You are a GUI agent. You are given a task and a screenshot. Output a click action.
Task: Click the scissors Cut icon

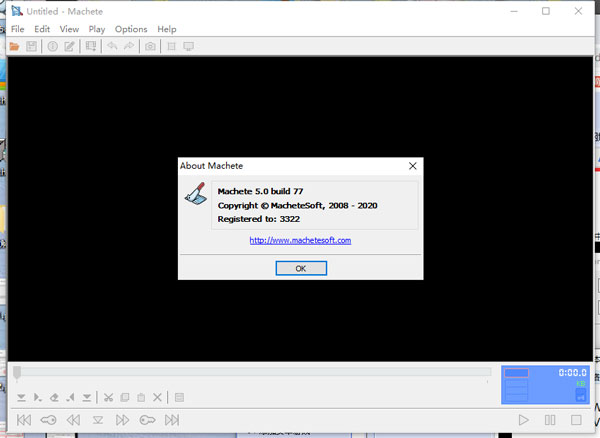(108, 398)
